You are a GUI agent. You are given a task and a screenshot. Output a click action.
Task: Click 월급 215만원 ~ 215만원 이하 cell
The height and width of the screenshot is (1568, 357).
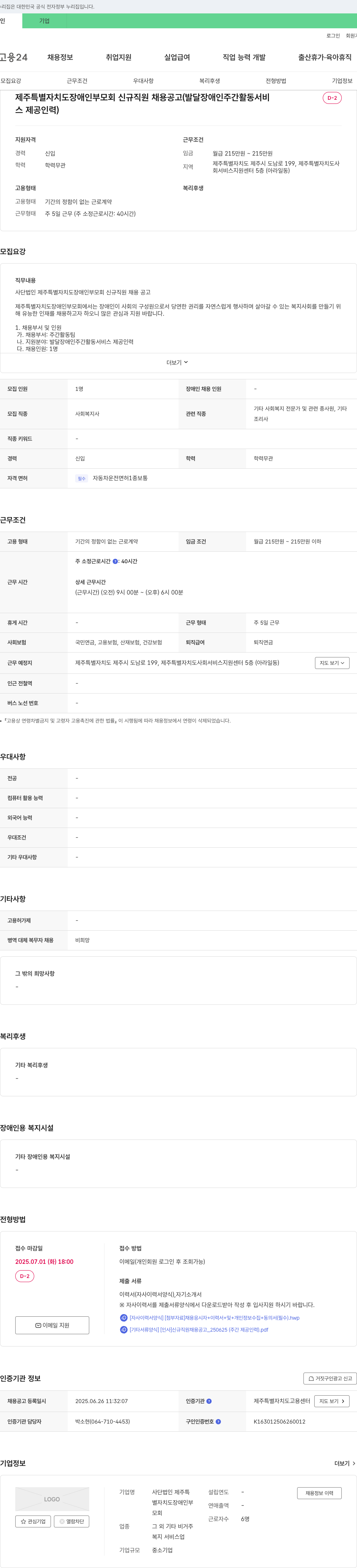tap(288, 542)
